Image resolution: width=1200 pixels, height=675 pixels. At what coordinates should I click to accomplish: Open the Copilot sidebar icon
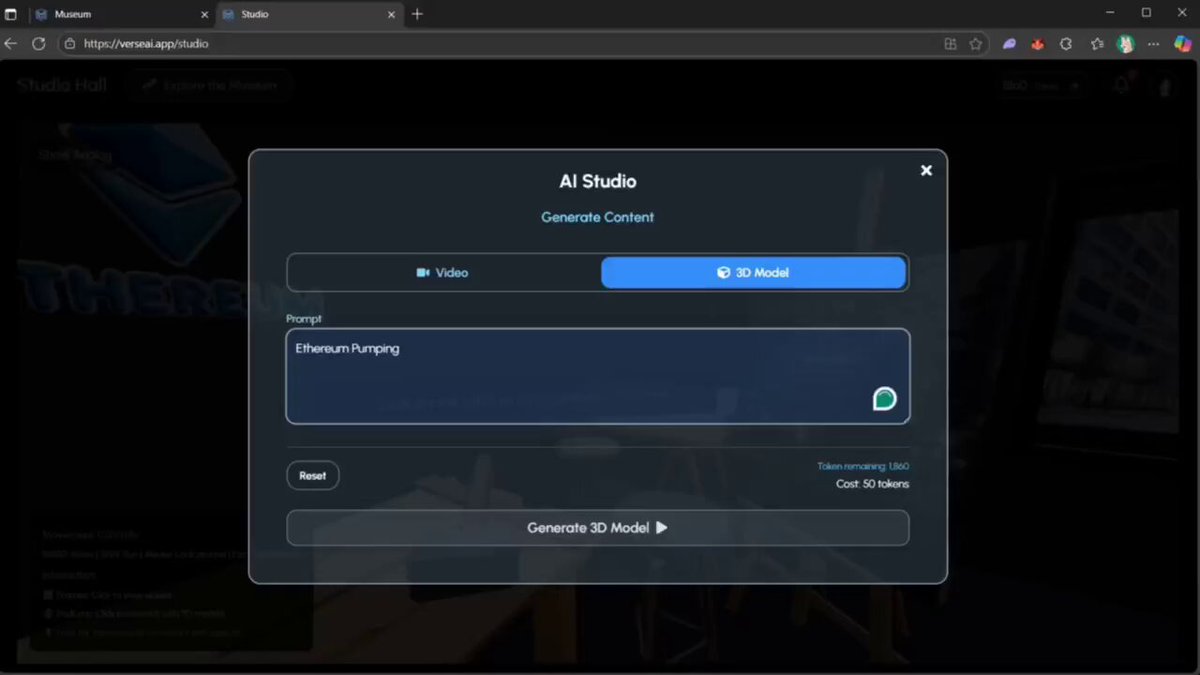tap(1183, 44)
